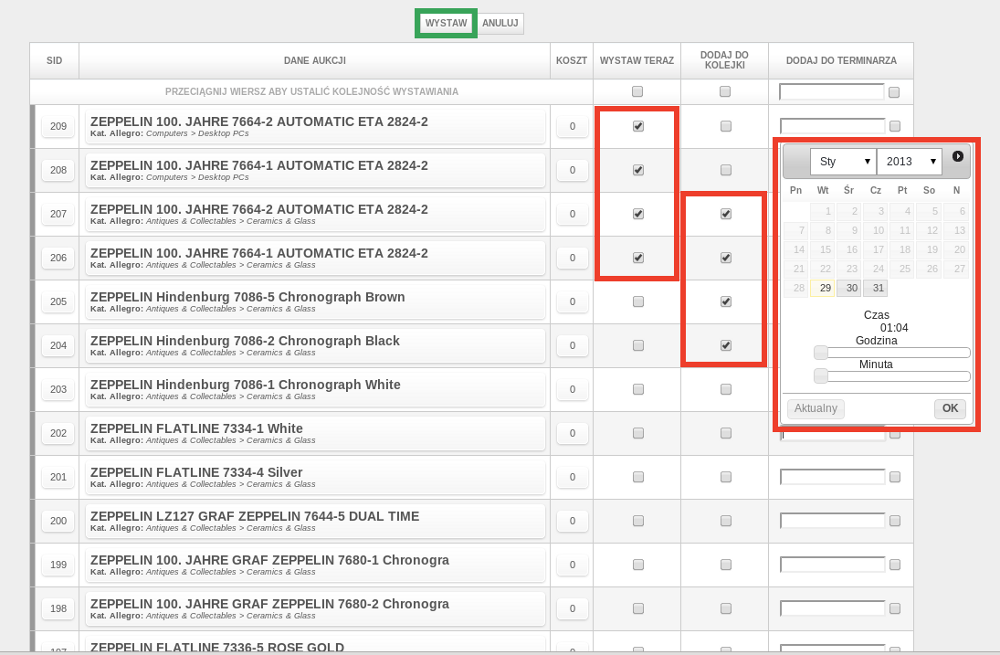The height and width of the screenshot is (655, 1000).
Task: Check Wystaw teraz for row 203
Action: (x=638, y=389)
